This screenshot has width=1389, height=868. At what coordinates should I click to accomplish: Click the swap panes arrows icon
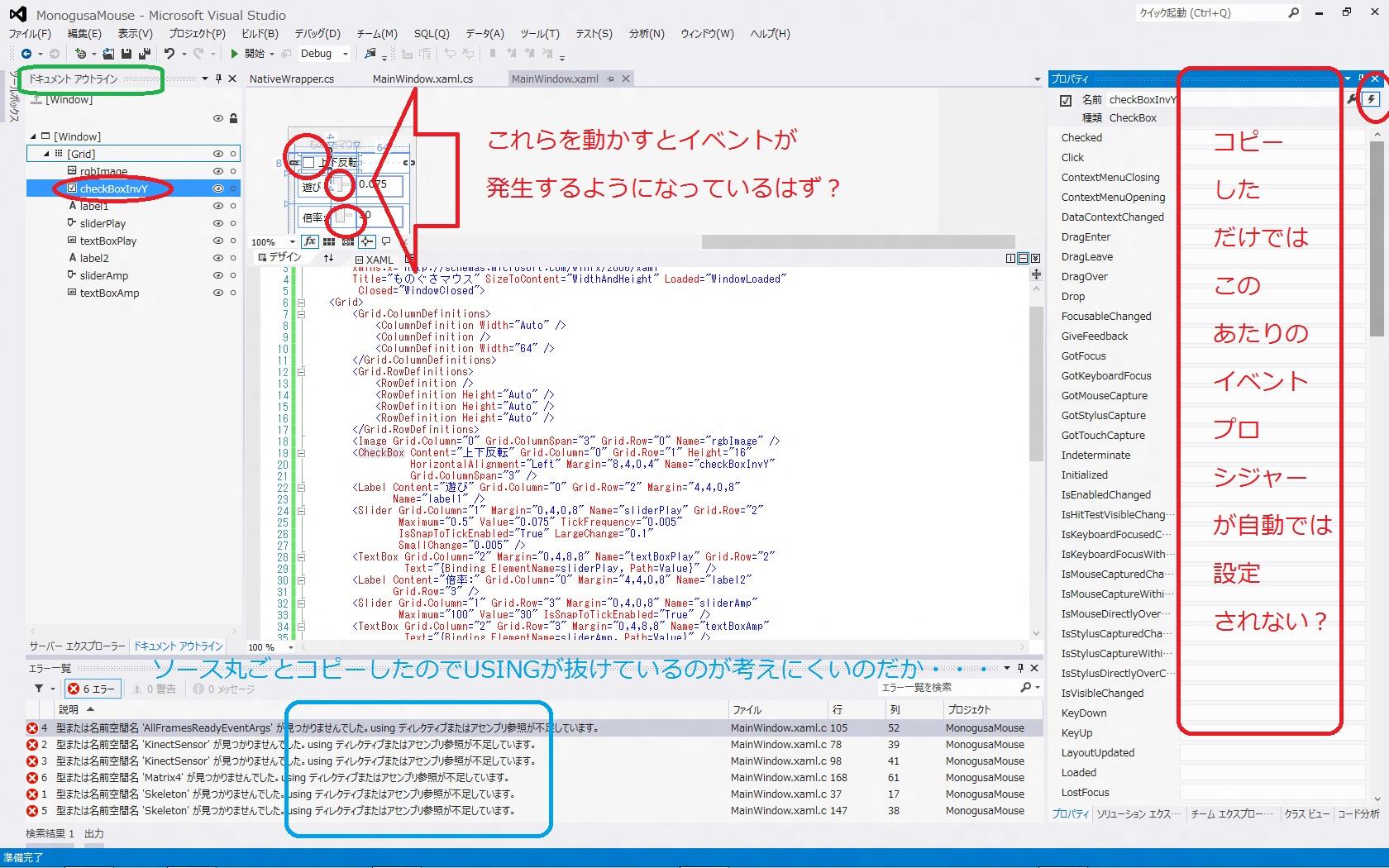coord(328,258)
